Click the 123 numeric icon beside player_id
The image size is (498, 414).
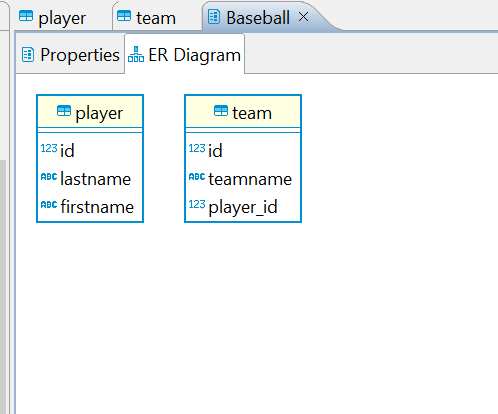coord(197,204)
